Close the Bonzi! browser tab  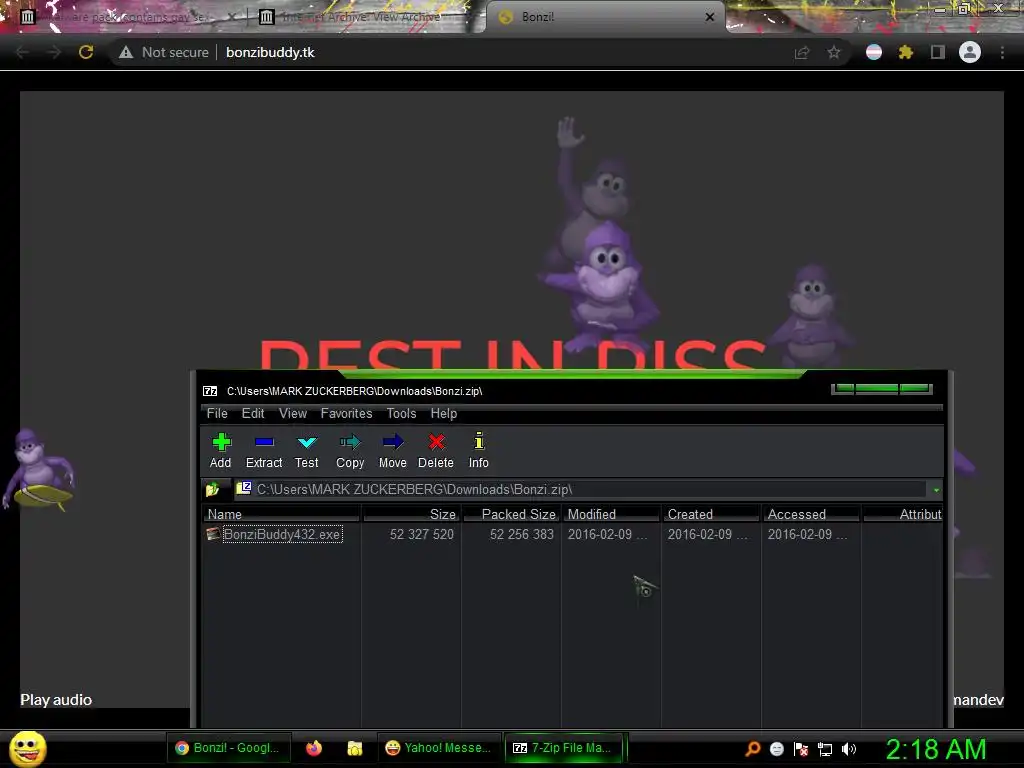(x=710, y=17)
